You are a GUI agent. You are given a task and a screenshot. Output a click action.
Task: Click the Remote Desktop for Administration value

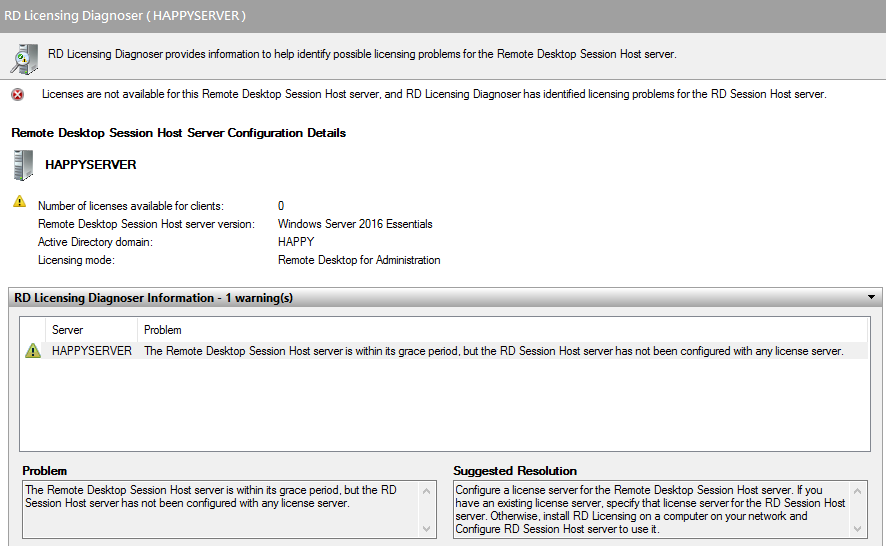359,260
